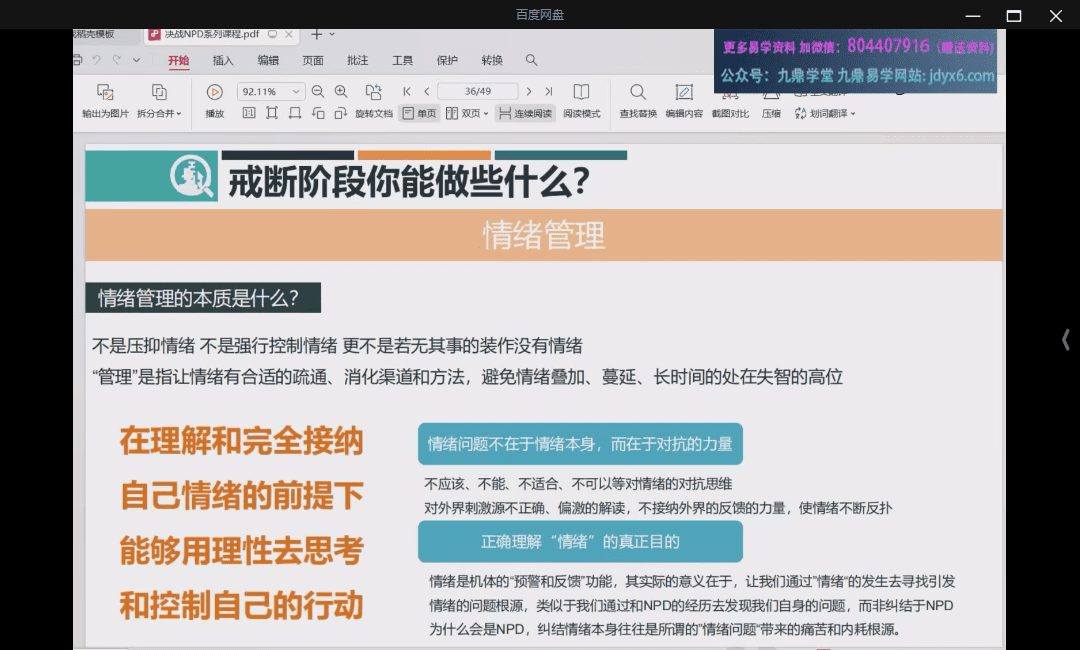Expand the Split and Merge (拆分合并) dropdown
Image resolution: width=1080 pixels, height=650 pixels.
click(179, 114)
